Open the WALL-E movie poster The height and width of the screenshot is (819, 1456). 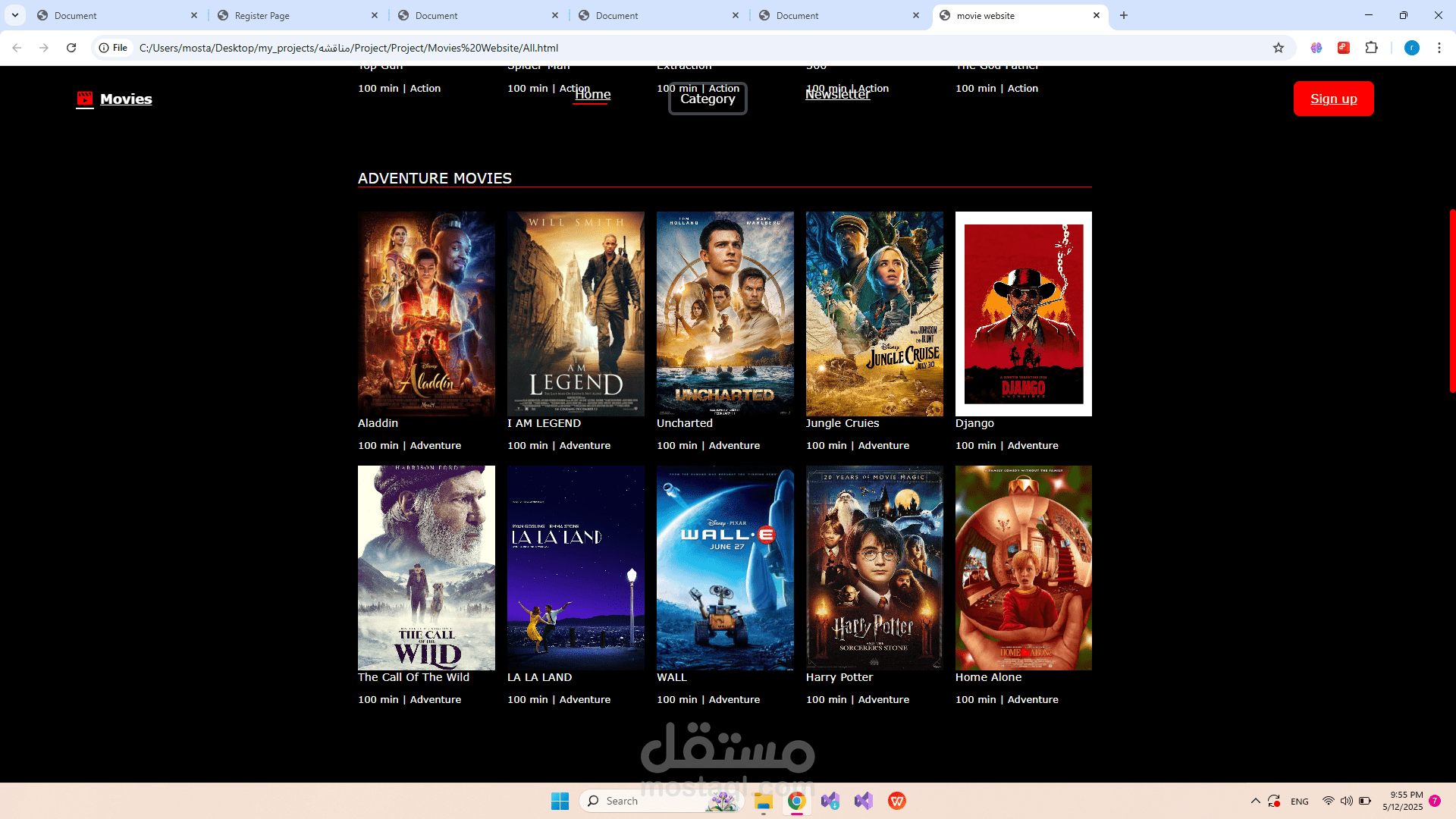(725, 568)
